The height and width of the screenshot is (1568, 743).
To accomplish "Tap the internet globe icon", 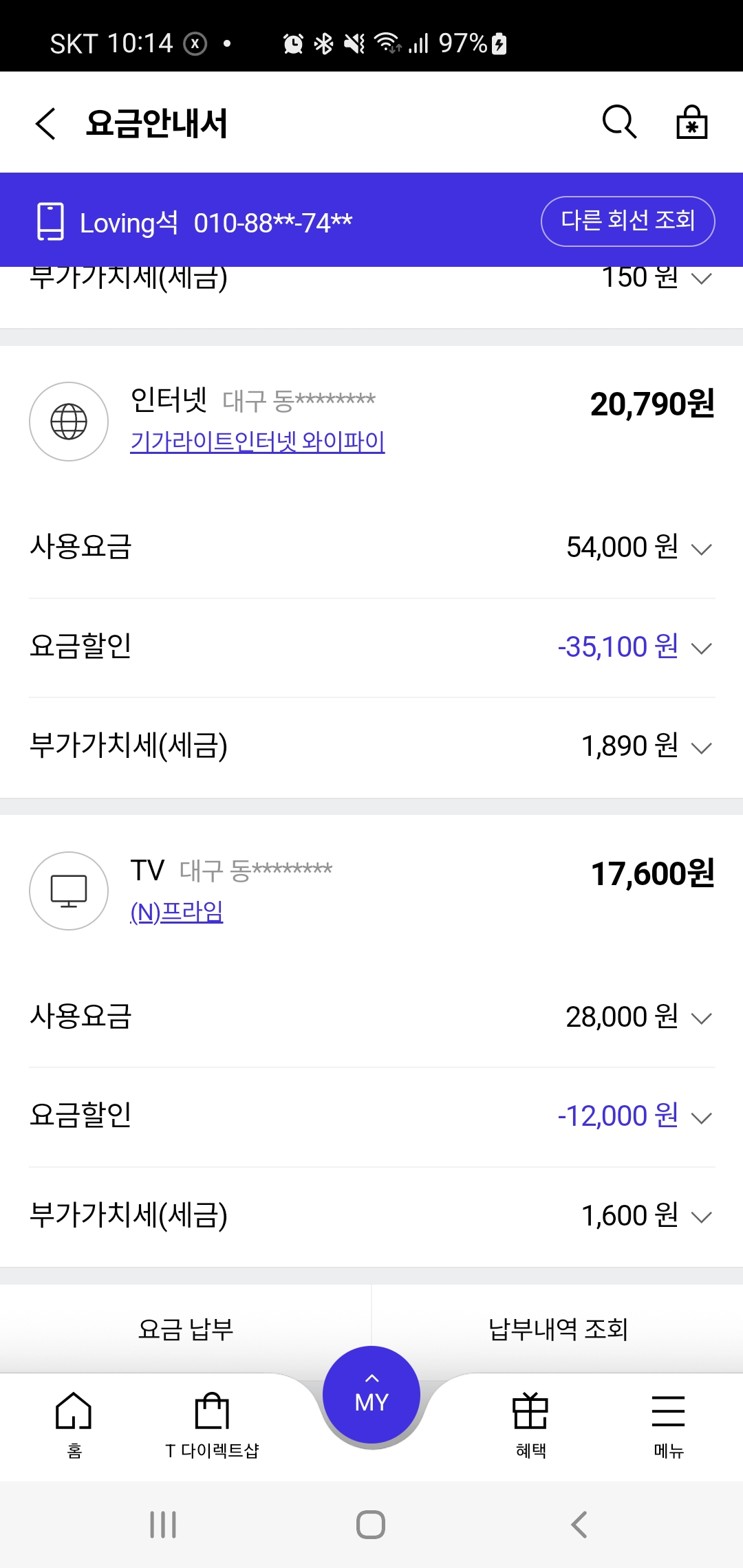I will coord(69,422).
